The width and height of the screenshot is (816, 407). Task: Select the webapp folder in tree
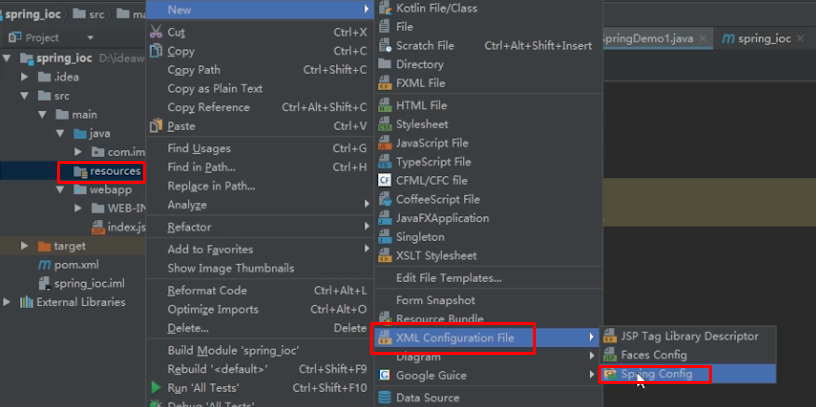[110, 190]
